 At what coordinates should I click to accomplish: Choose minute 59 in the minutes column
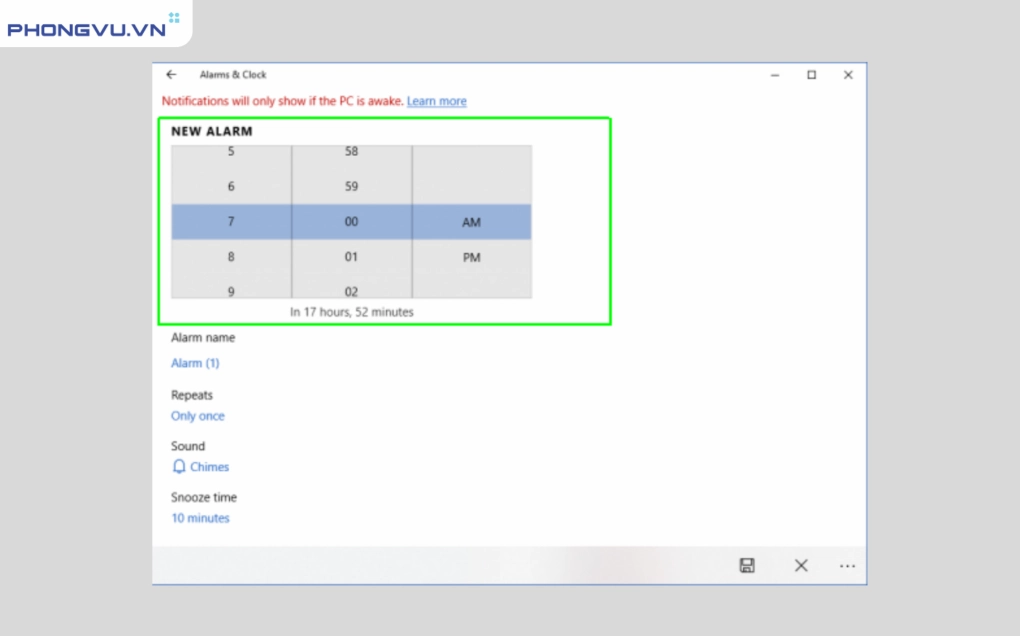351,187
